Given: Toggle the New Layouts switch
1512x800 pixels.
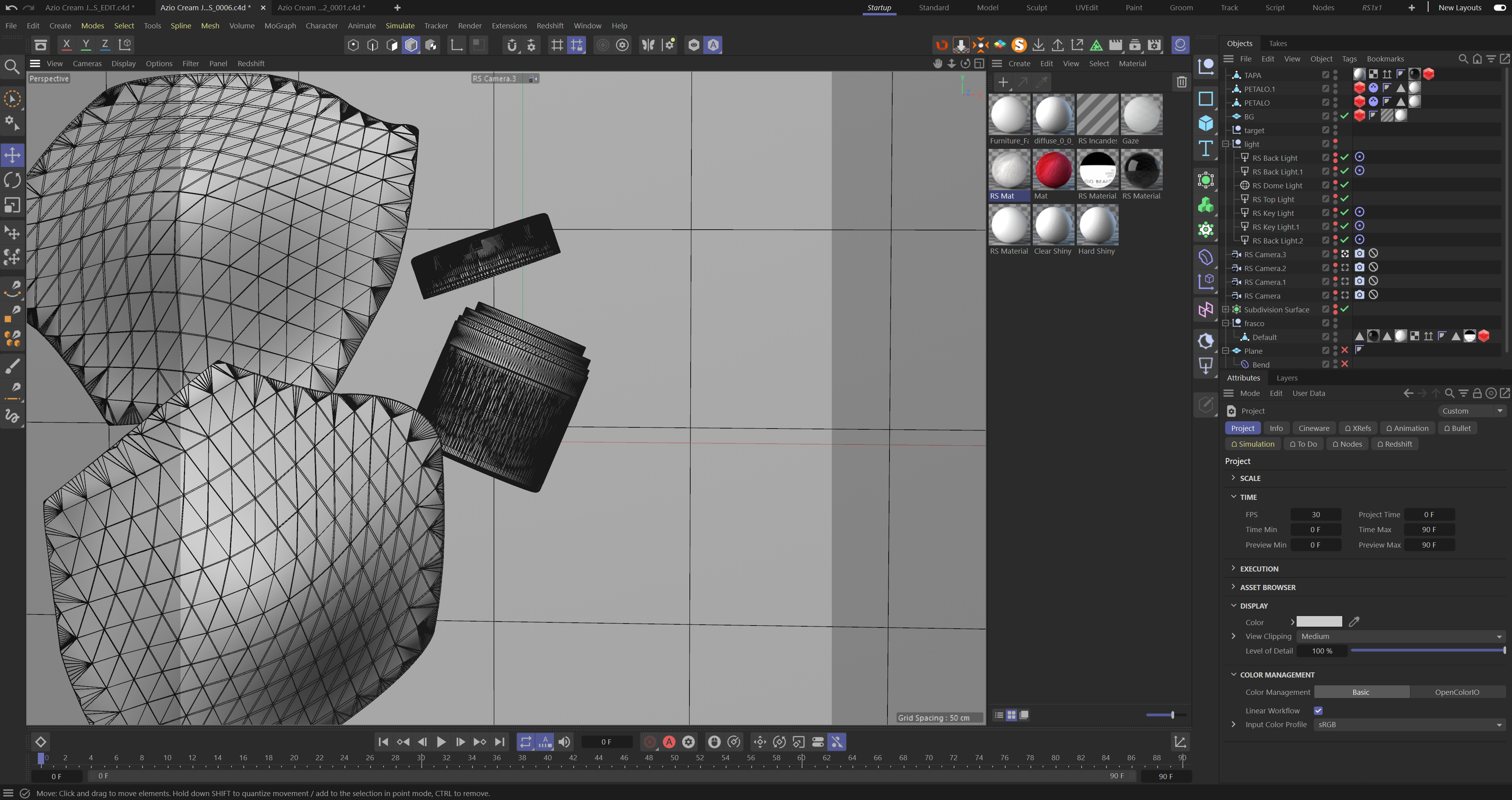Looking at the screenshot, I should 1500,7.
